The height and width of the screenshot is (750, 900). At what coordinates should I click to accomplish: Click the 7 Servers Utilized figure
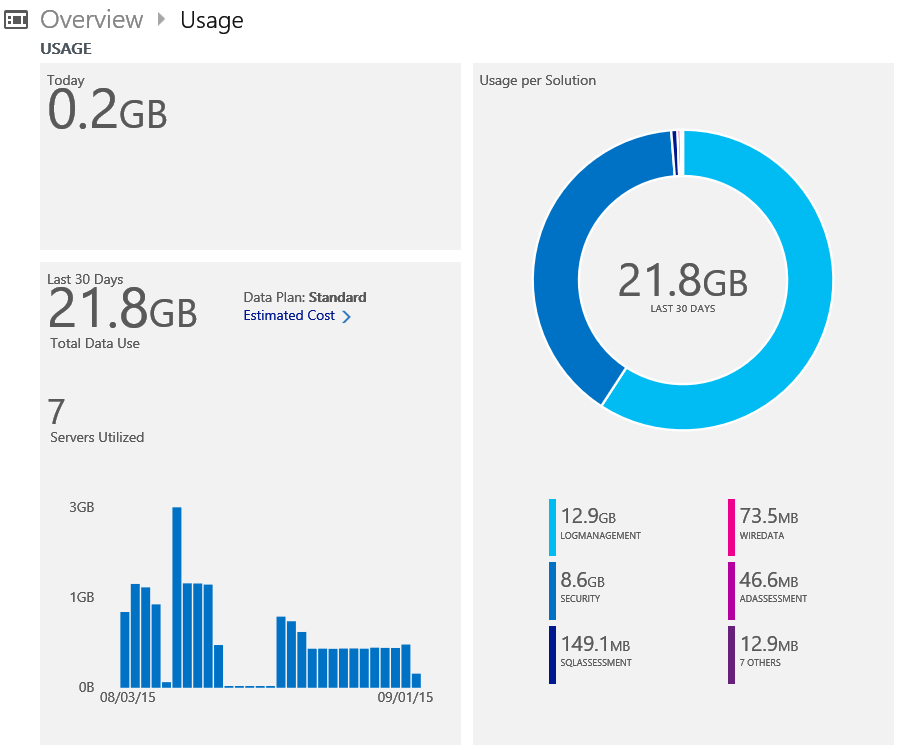click(57, 412)
